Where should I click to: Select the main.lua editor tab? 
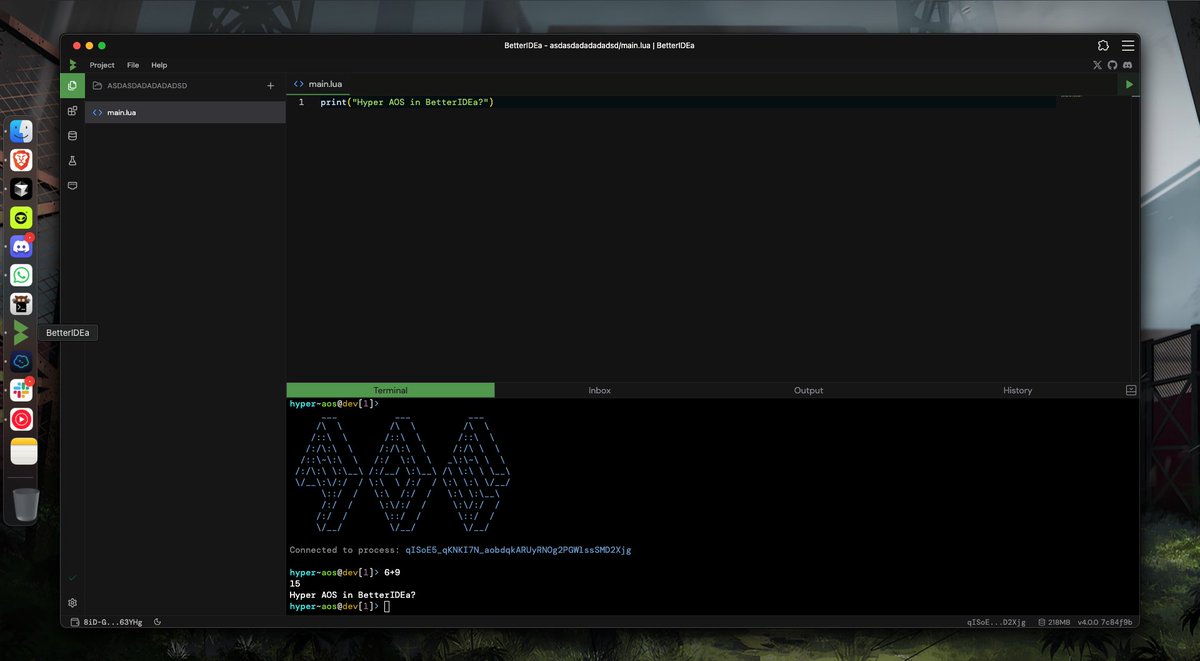coord(318,85)
